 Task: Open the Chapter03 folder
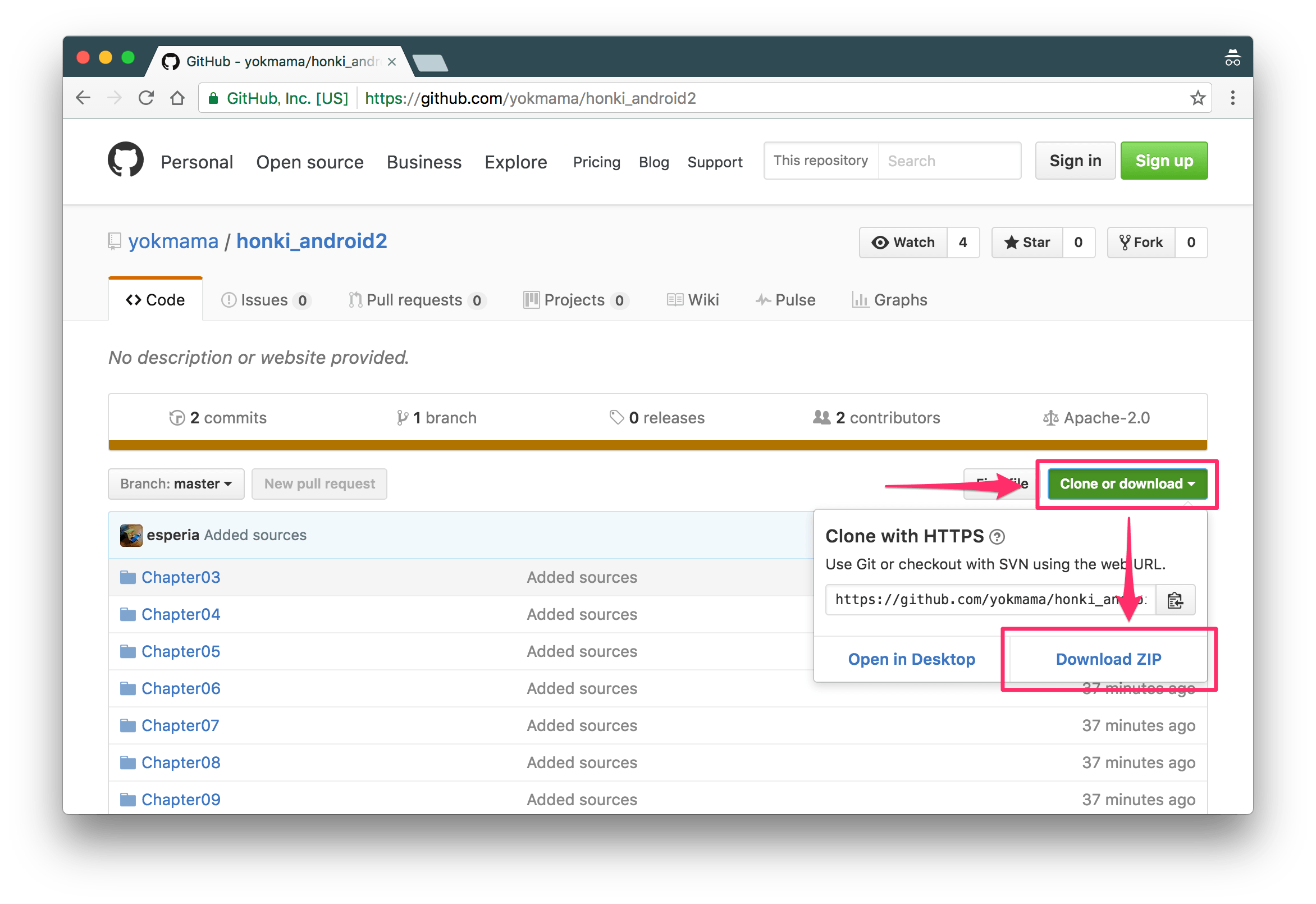[x=181, y=577]
